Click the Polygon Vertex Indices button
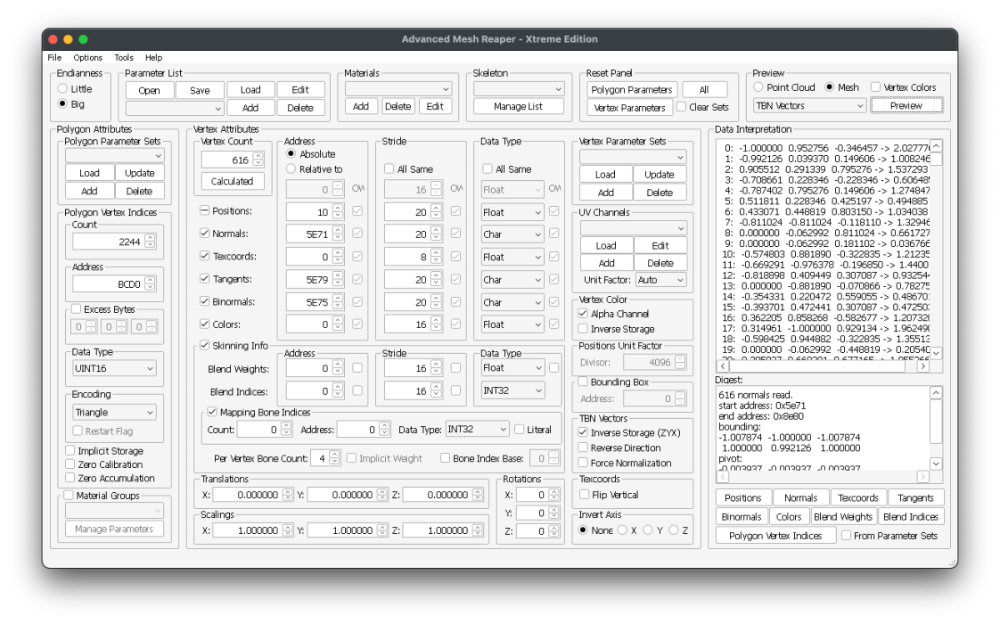The height and width of the screenshot is (624, 1000). click(776, 536)
